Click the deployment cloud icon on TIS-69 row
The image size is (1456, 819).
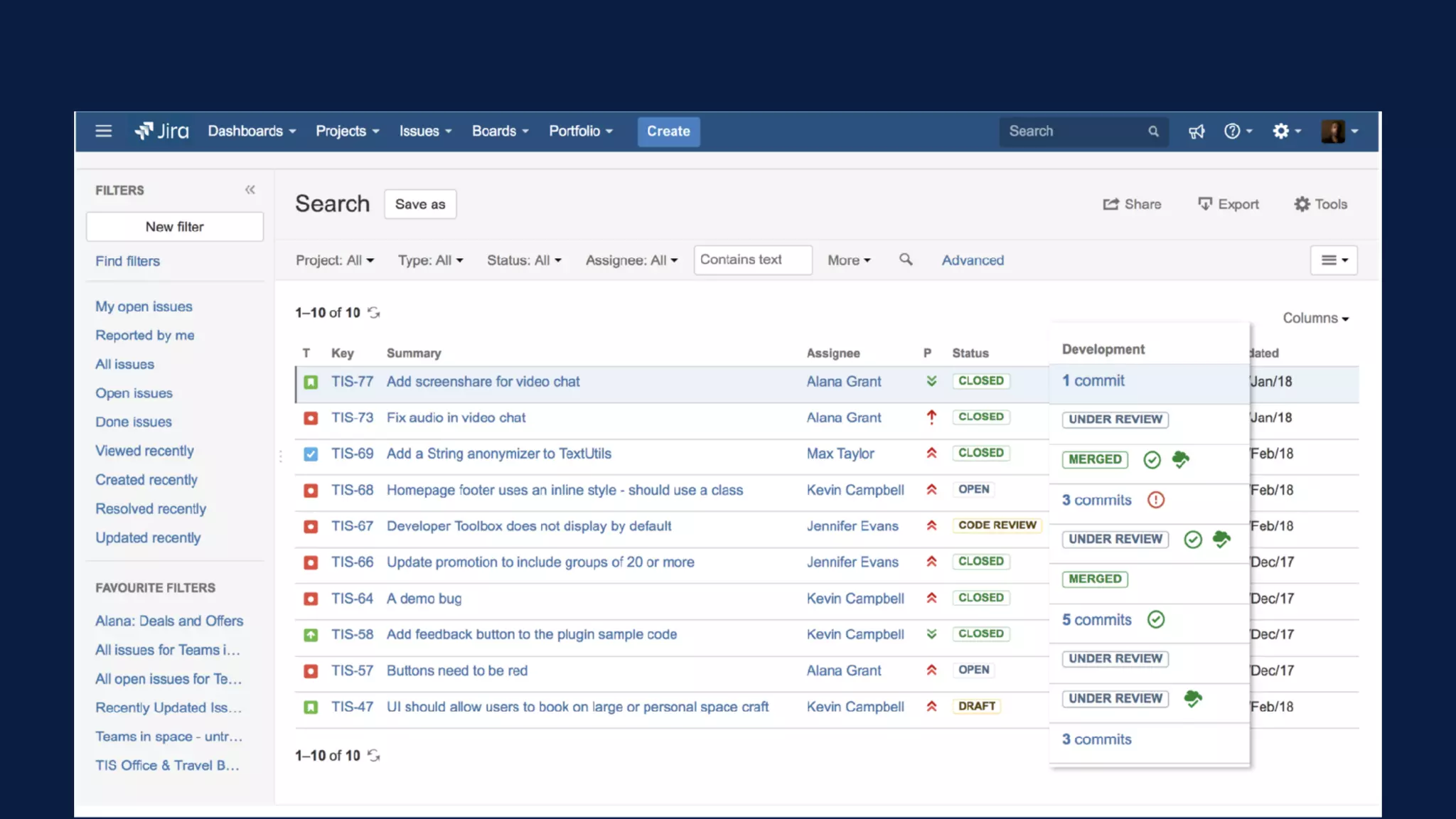[1180, 459]
